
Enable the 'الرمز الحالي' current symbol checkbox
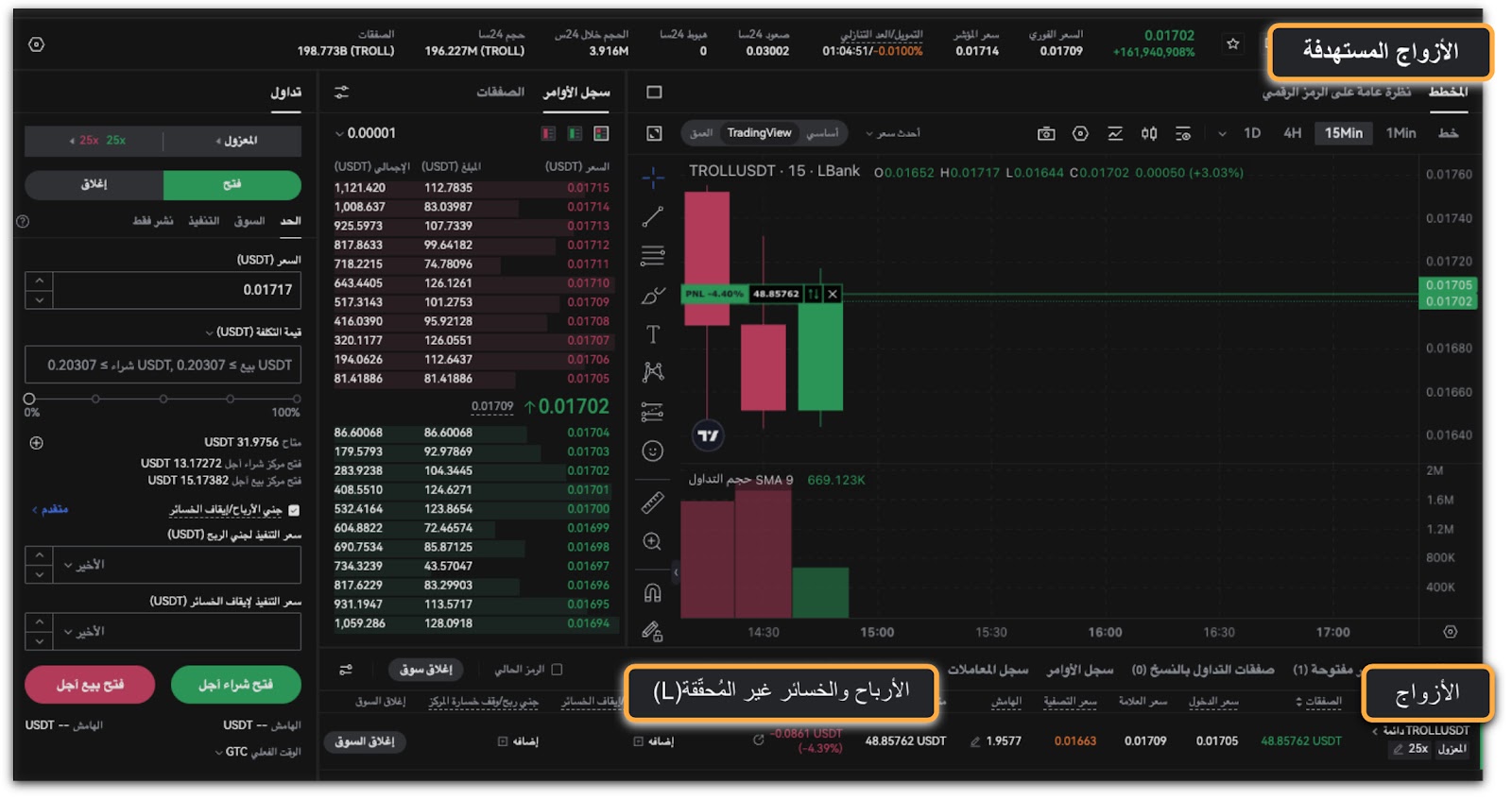557,670
